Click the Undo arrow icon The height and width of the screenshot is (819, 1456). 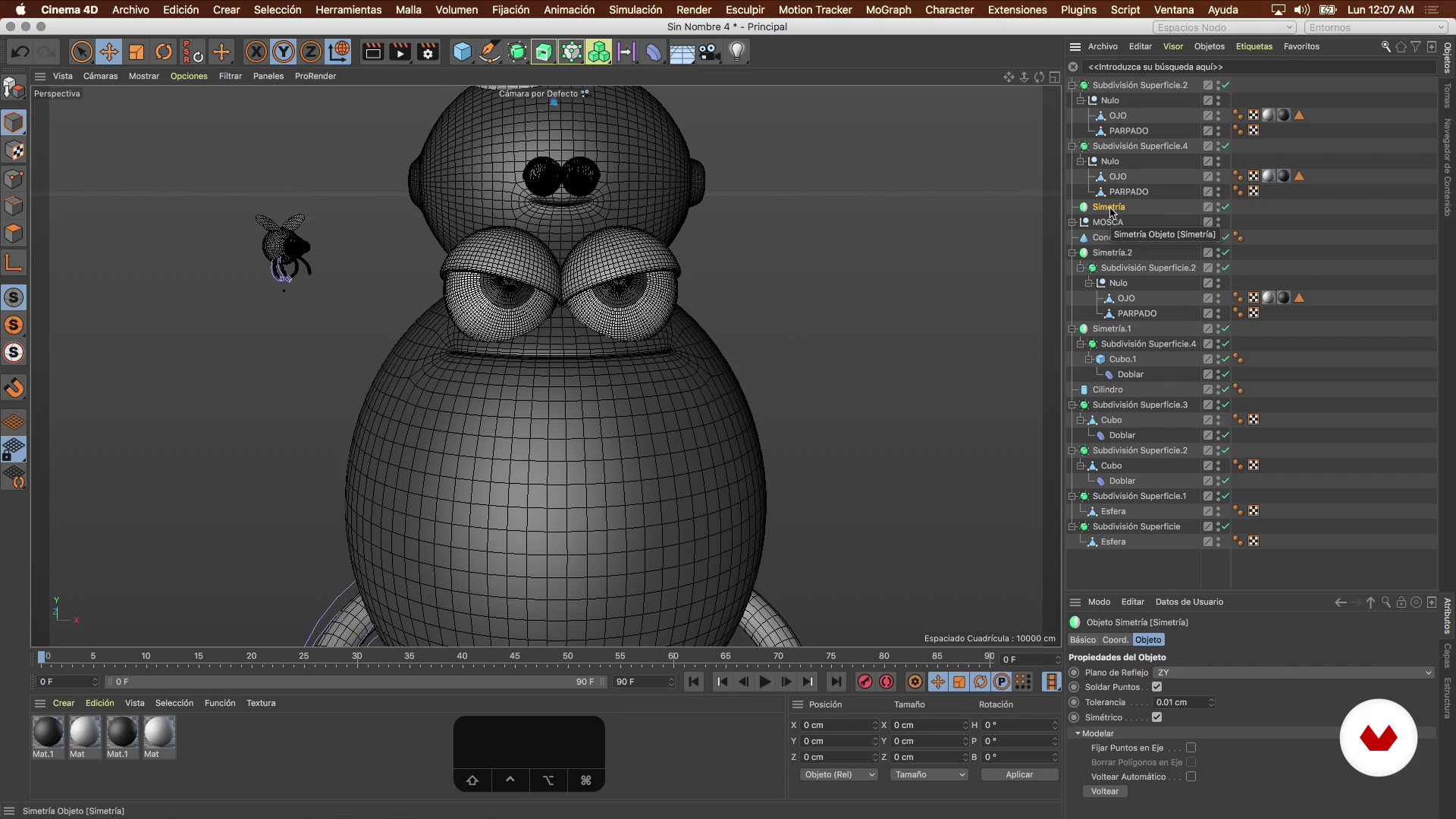20,52
